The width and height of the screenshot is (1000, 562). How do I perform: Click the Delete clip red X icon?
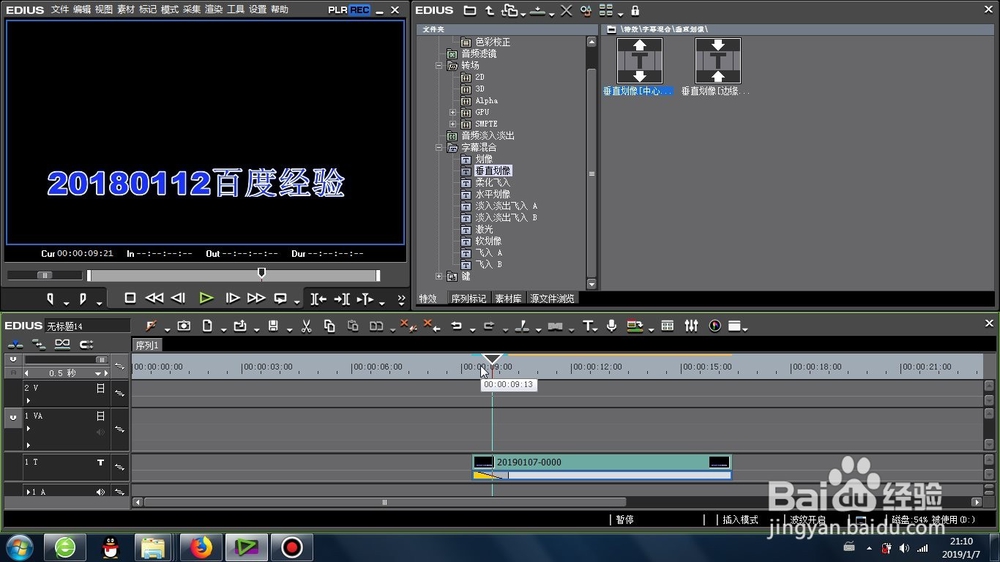point(408,326)
